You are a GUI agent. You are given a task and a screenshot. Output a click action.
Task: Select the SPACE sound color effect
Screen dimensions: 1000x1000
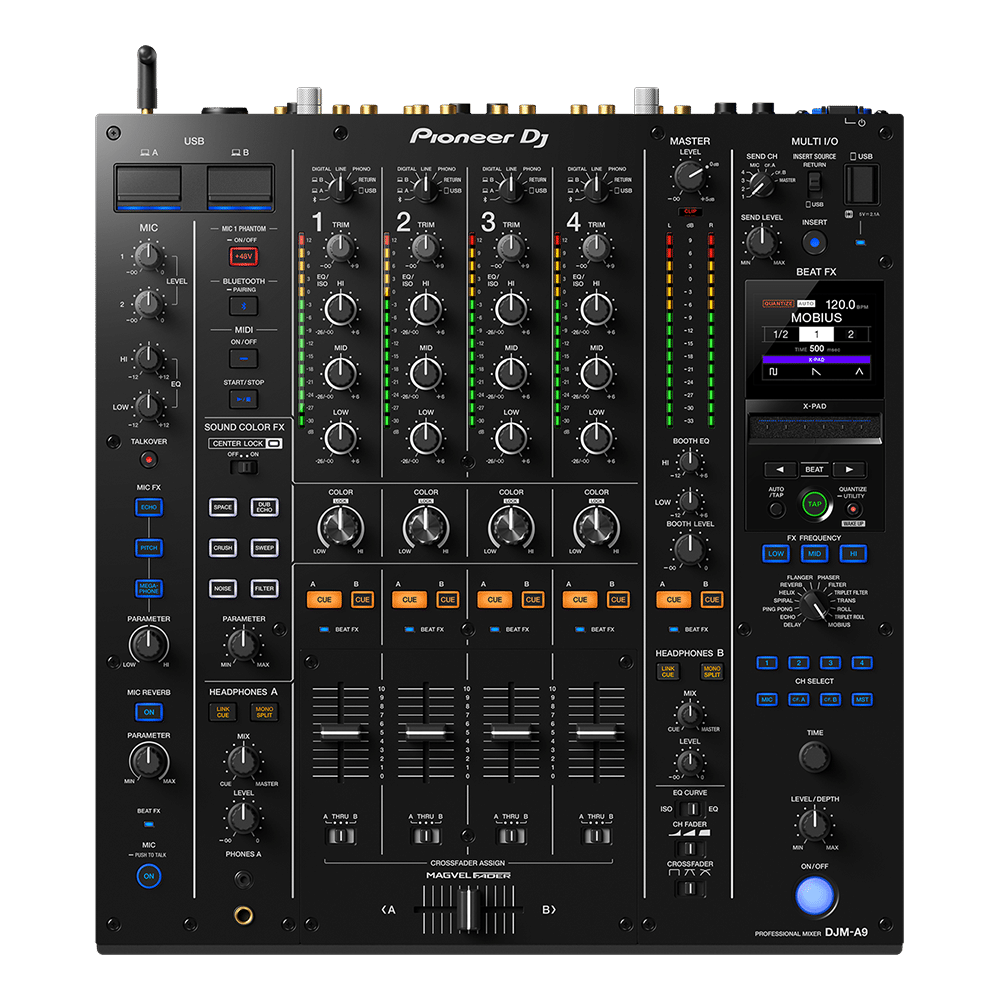222,507
